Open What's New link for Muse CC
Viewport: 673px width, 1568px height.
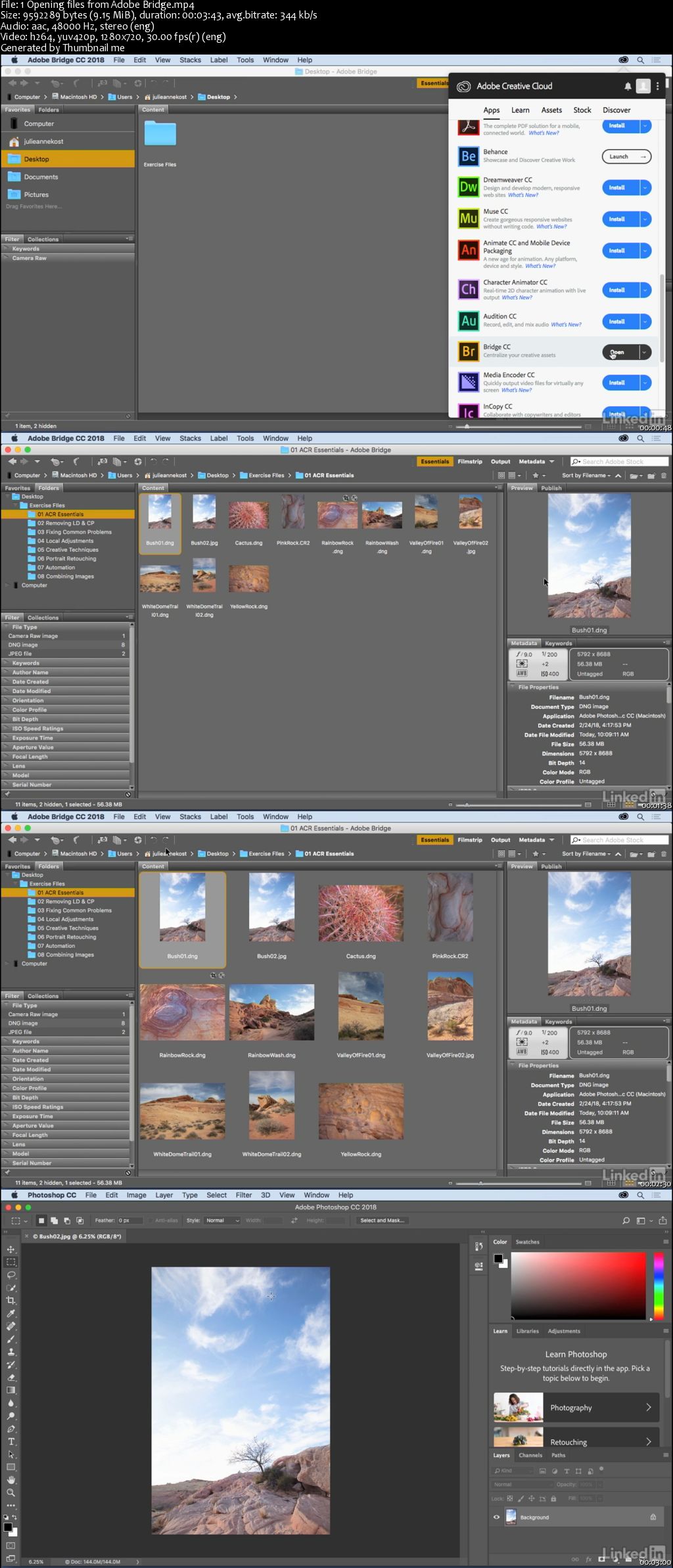551,227
